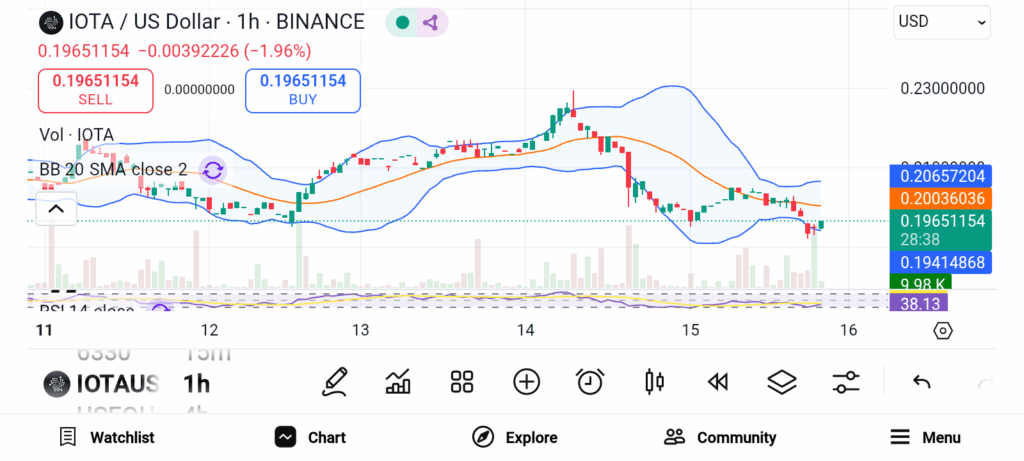Change chart type via the candlestick icon
This screenshot has height=461, width=1024.
point(655,381)
